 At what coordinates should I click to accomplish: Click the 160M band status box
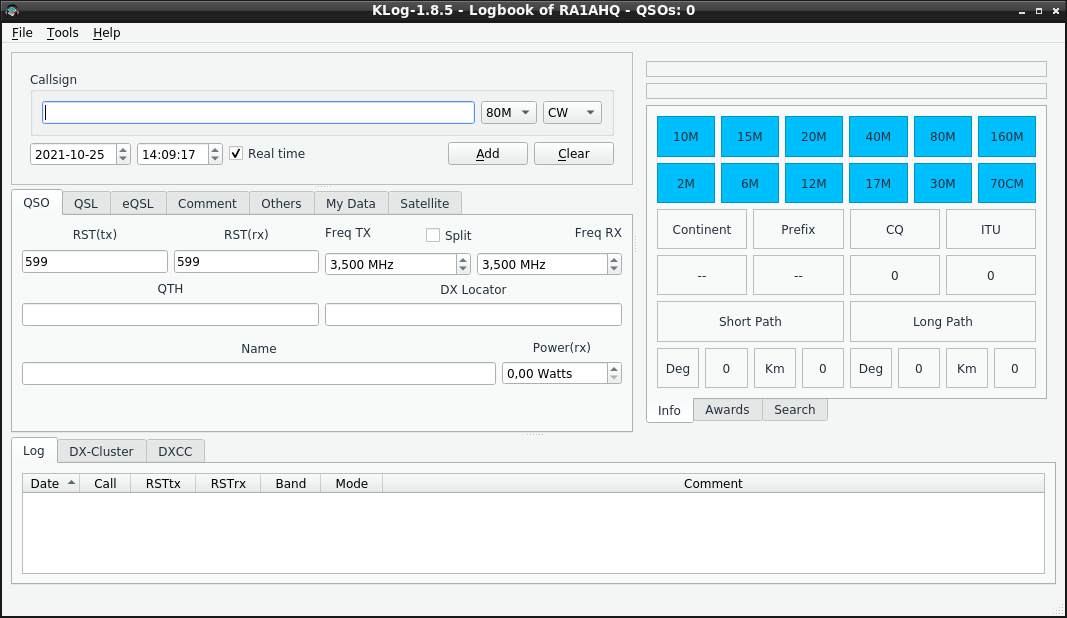(1007, 136)
